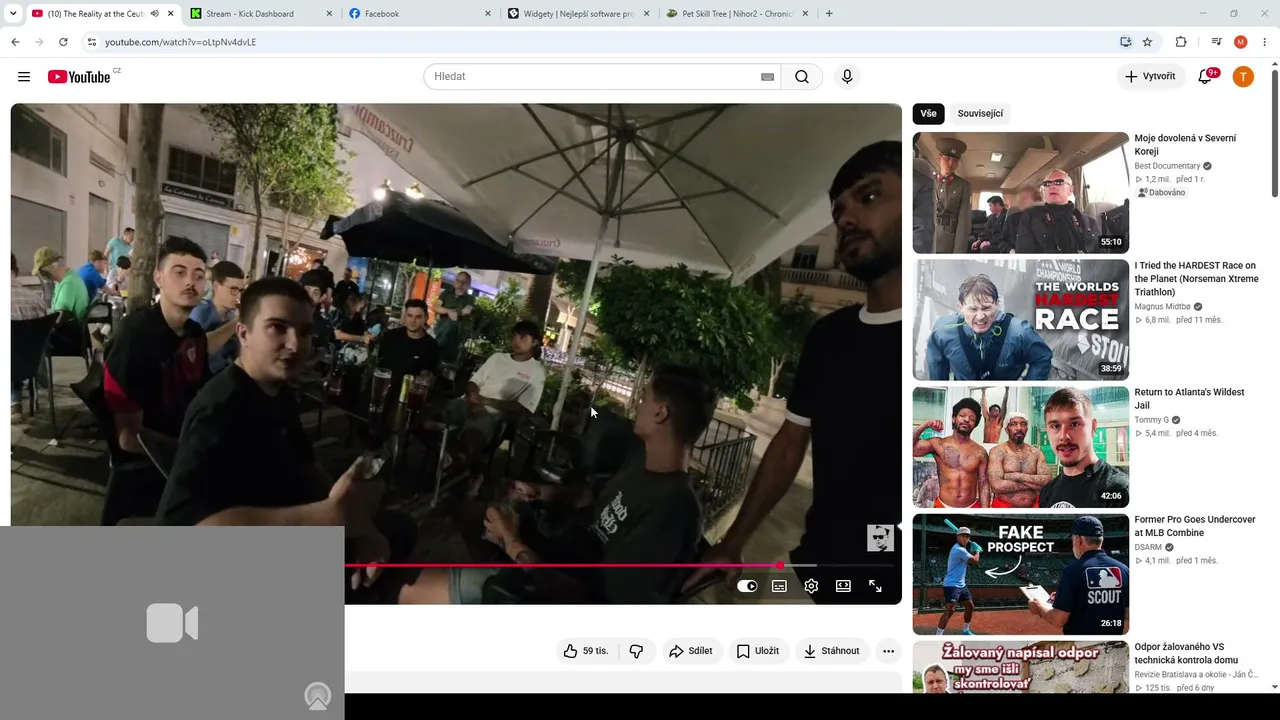Viewport: 1280px width, 720px height.
Task: Open the Tommy G channel link
Action: coord(1152,420)
